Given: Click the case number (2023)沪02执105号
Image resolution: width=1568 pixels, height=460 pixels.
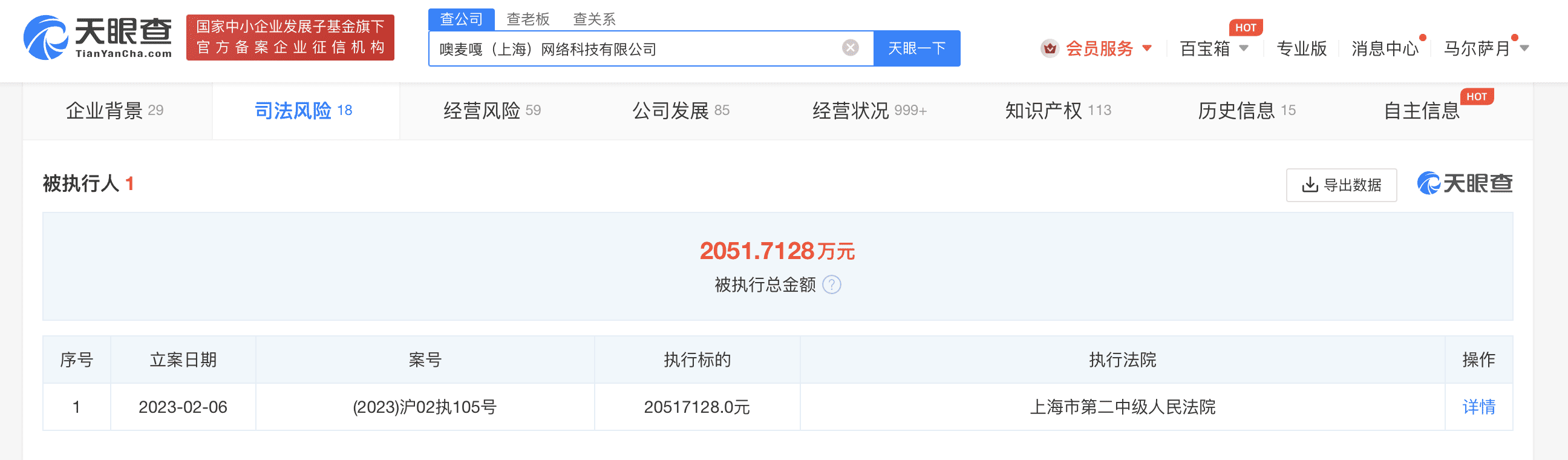Looking at the screenshot, I should pyautogui.click(x=425, y=406).
